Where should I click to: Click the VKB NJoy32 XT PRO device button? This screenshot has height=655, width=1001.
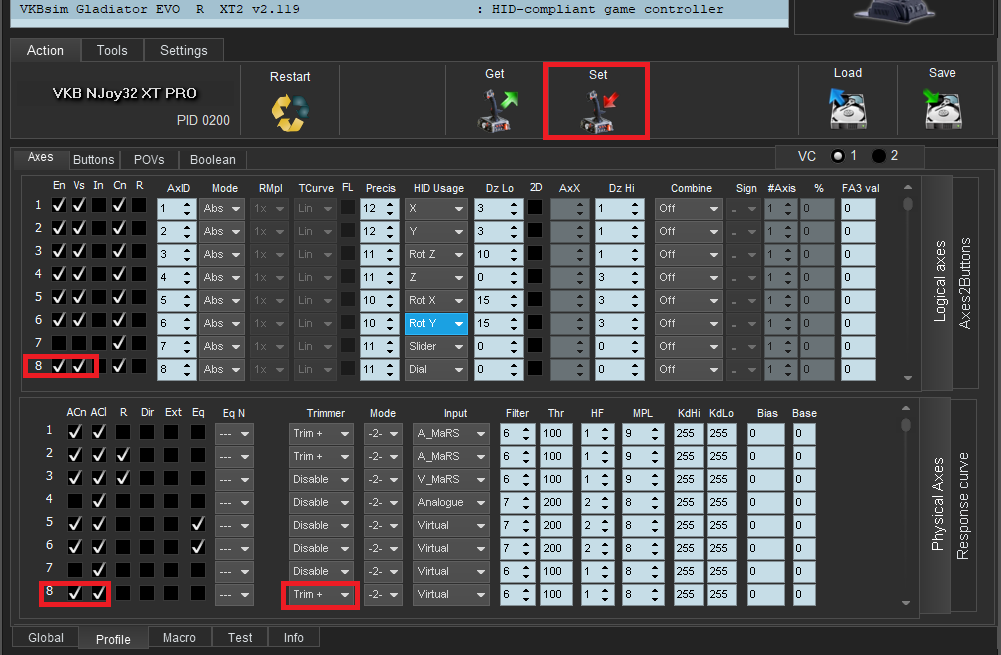click(125, 93)
